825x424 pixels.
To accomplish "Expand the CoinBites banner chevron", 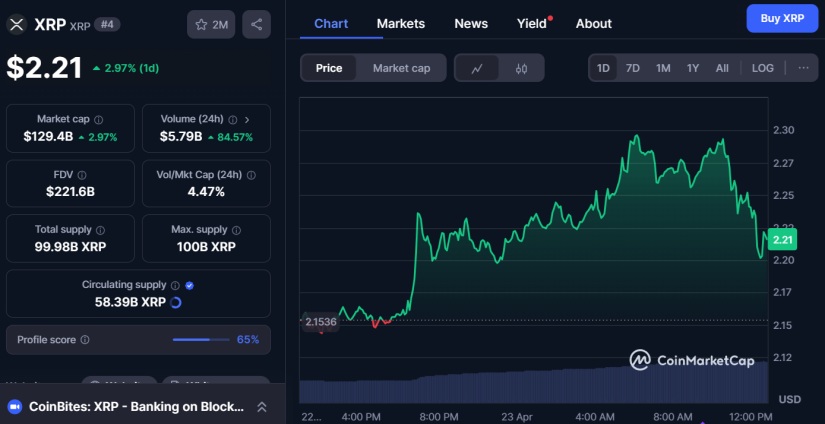I will [262, 406].
